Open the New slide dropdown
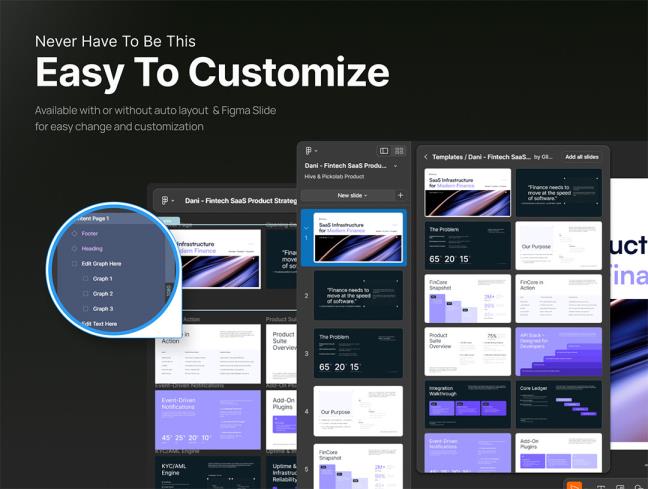The image size is (648, 489). (x=351, y=195)
